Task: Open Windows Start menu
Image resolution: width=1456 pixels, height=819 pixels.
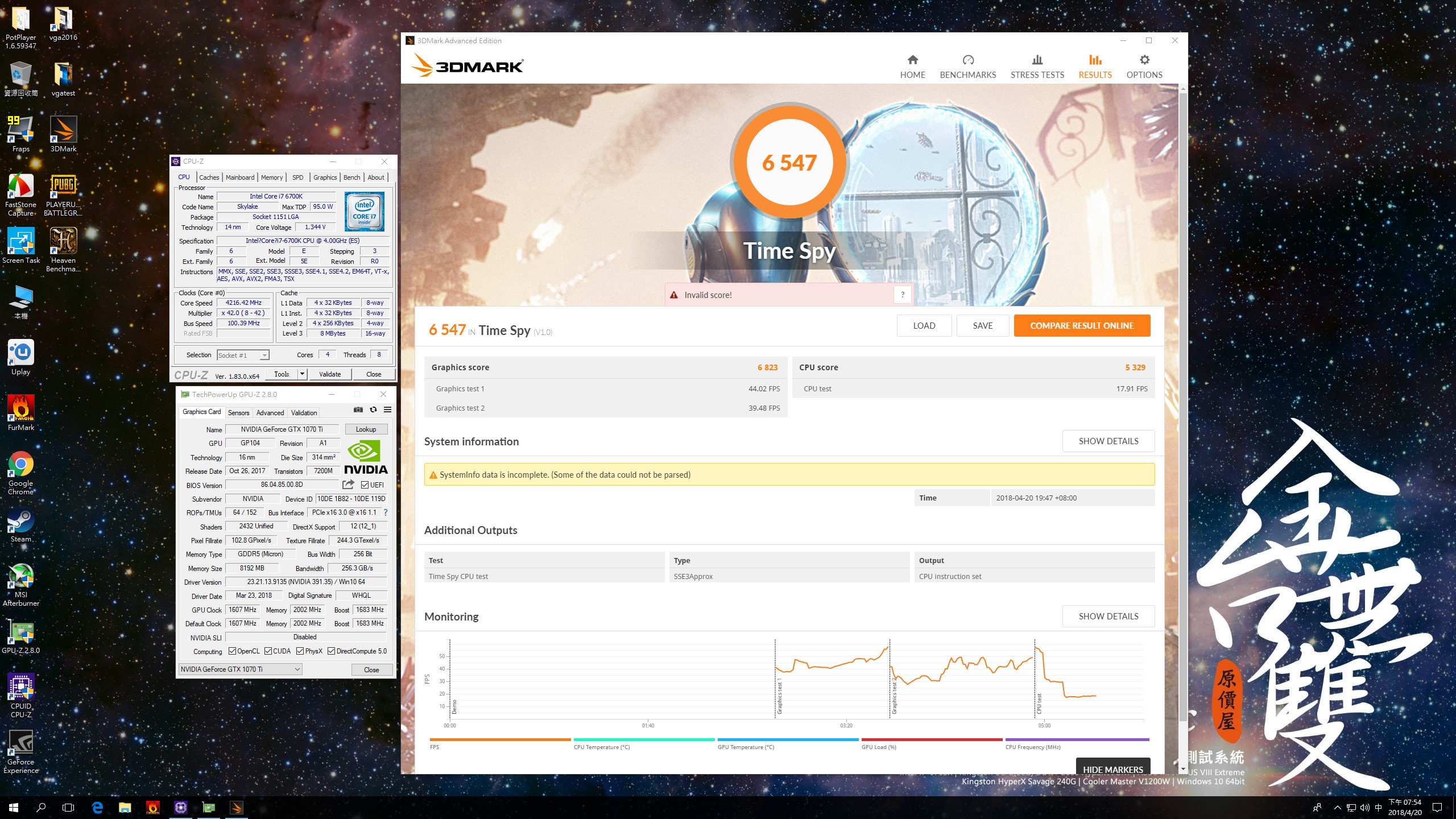Action: [14, 807]
